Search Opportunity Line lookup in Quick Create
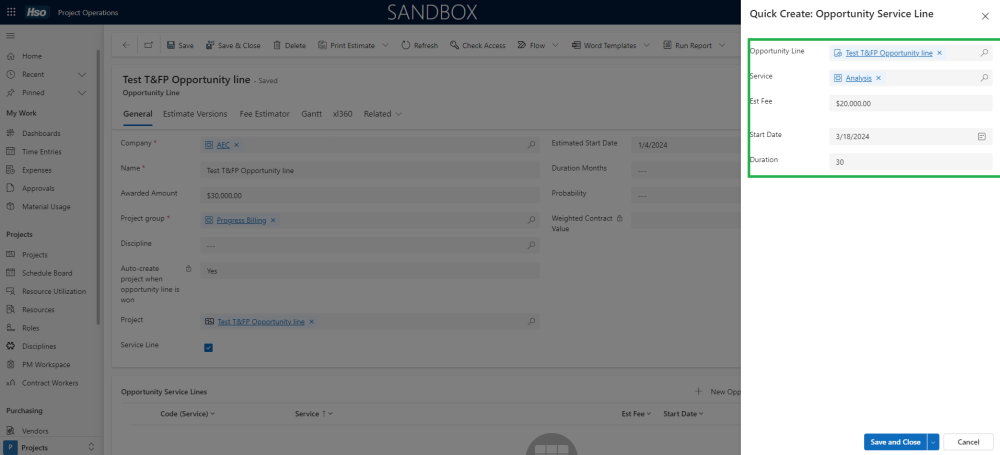This screenshot has width=1000, height=455. [984, 53]
